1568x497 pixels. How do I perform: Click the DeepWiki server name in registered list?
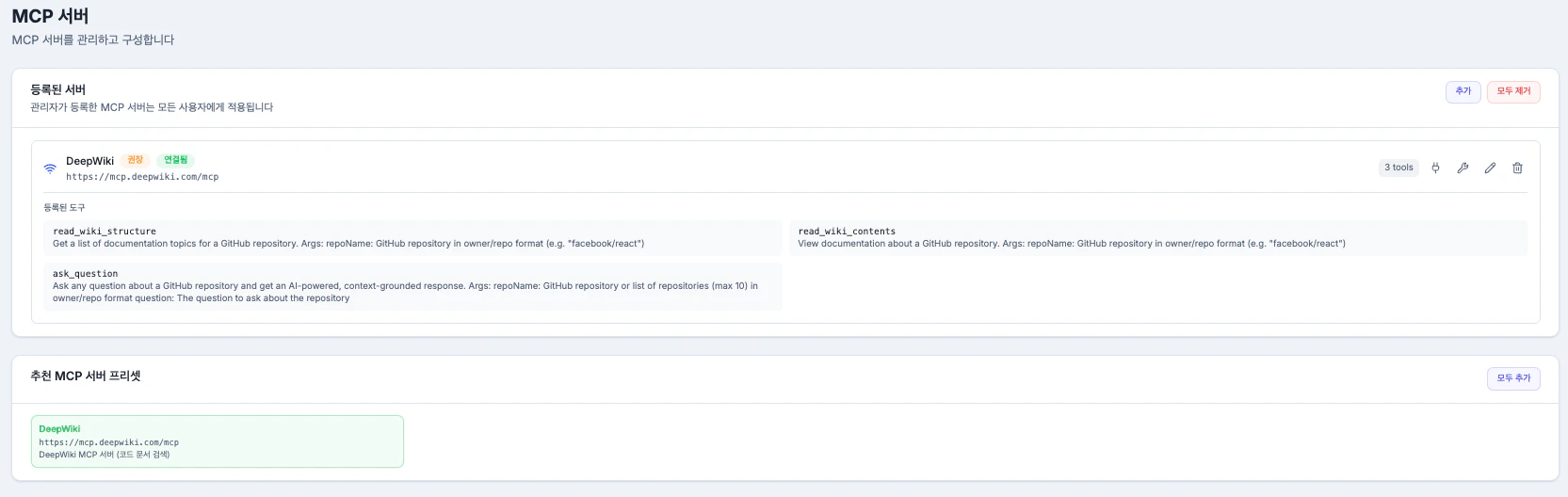tap(89, 161)
